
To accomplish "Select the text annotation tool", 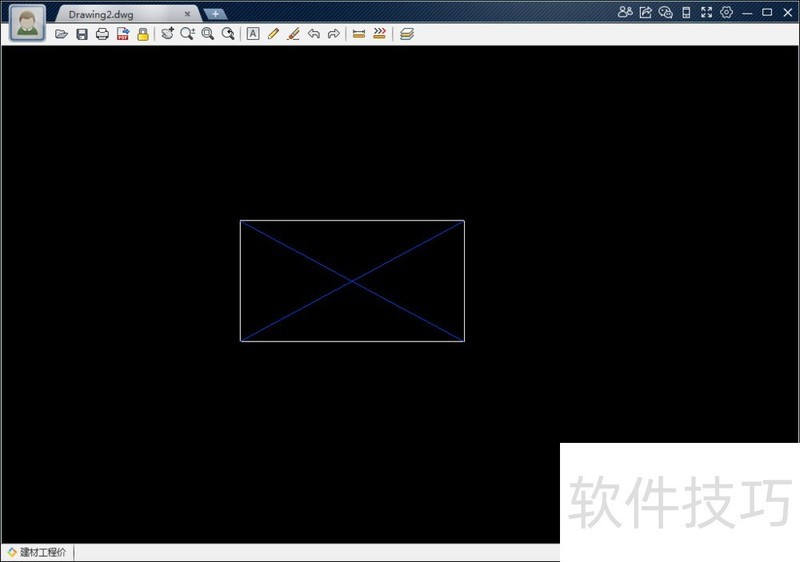I will (x=253, y=34).
